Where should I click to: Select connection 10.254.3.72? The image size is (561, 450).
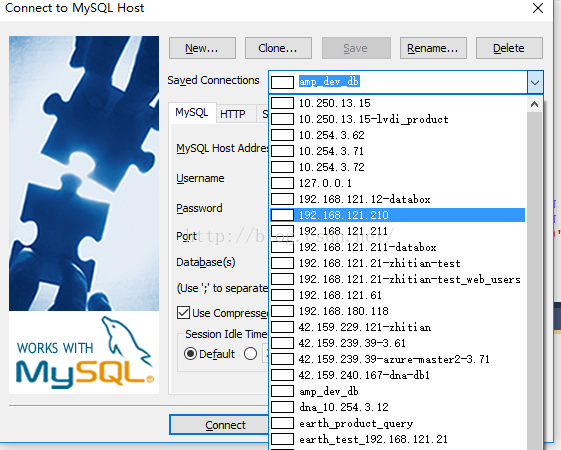click(397, 167)
